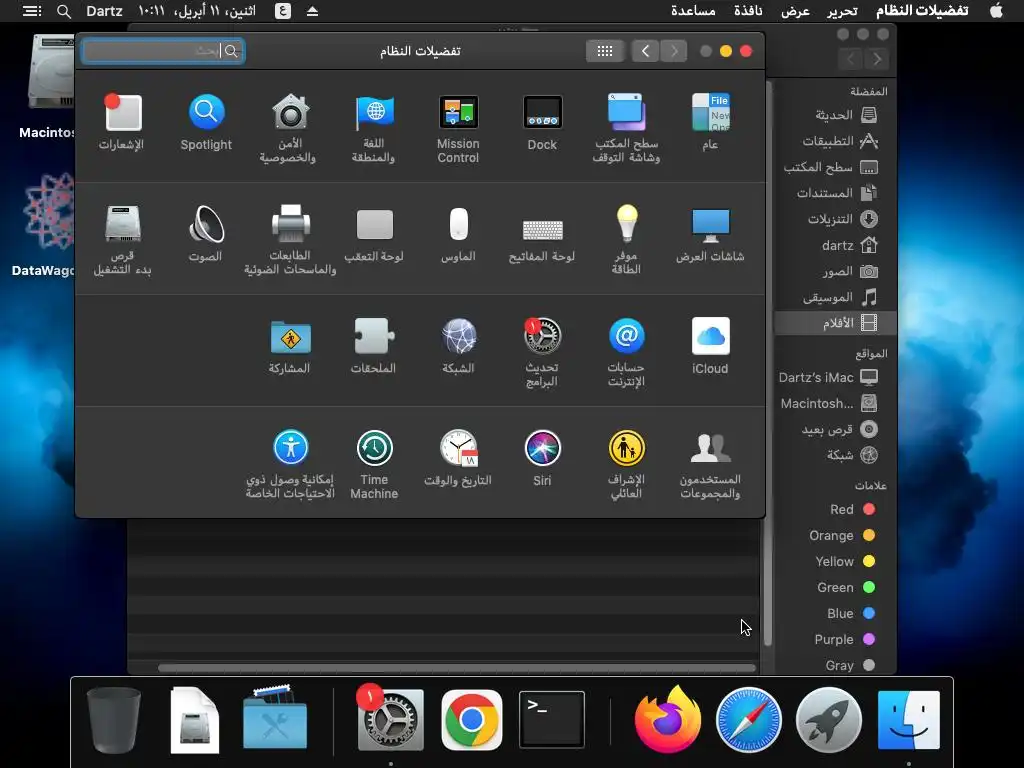
Task: Open Extensions (الملحقات) preferences
Action: 374,347
